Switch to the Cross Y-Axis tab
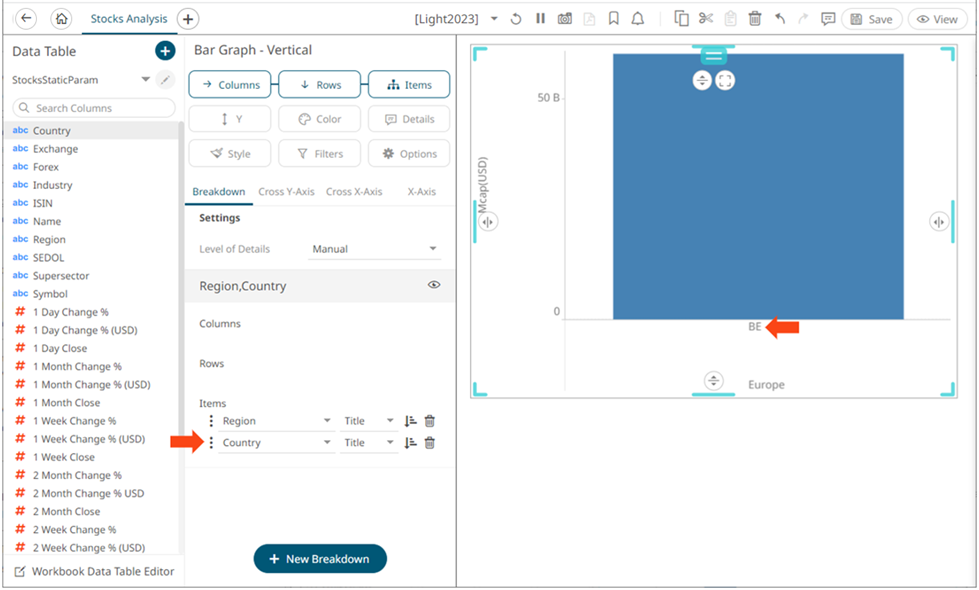This screenshot has height=590, width=979. 286,192
